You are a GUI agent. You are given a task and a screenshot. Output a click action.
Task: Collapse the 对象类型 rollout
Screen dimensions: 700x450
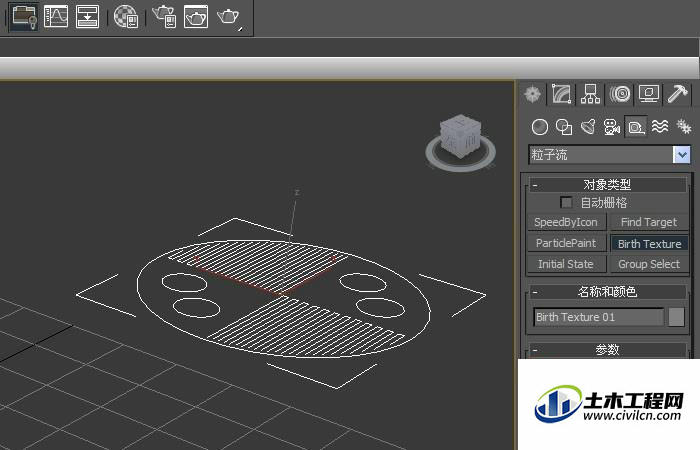click(608, 184)
